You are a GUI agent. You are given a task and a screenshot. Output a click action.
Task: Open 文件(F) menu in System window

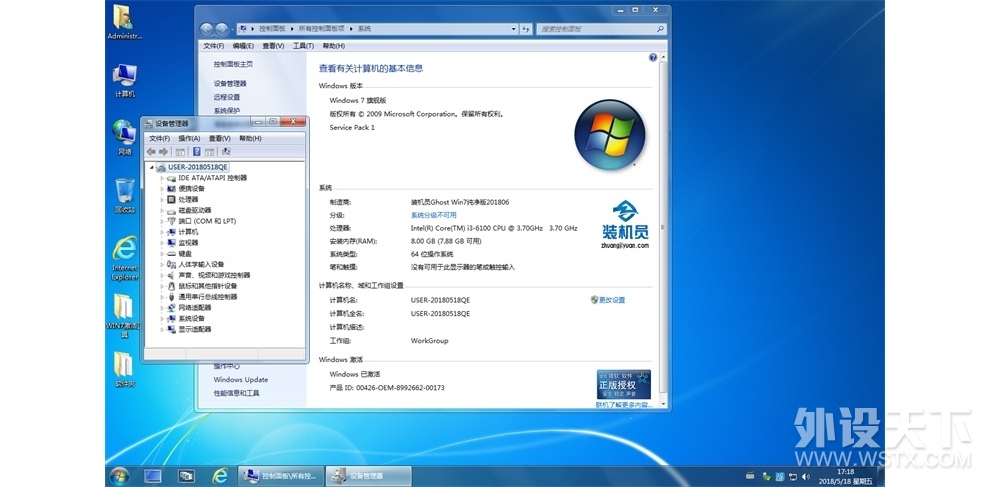(x=213, y=46)
